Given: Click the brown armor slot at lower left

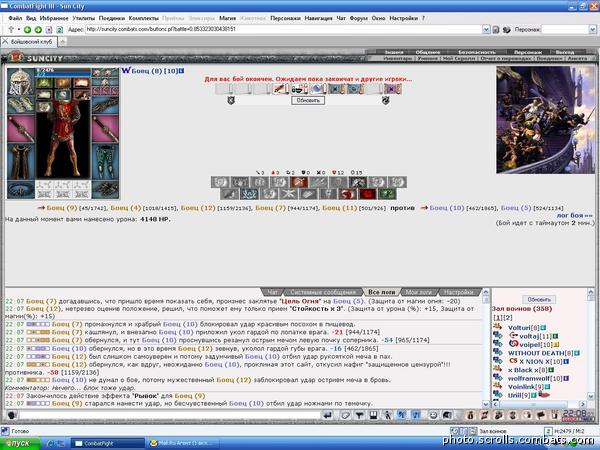Looking at the screenshot, I should [21, 162].
